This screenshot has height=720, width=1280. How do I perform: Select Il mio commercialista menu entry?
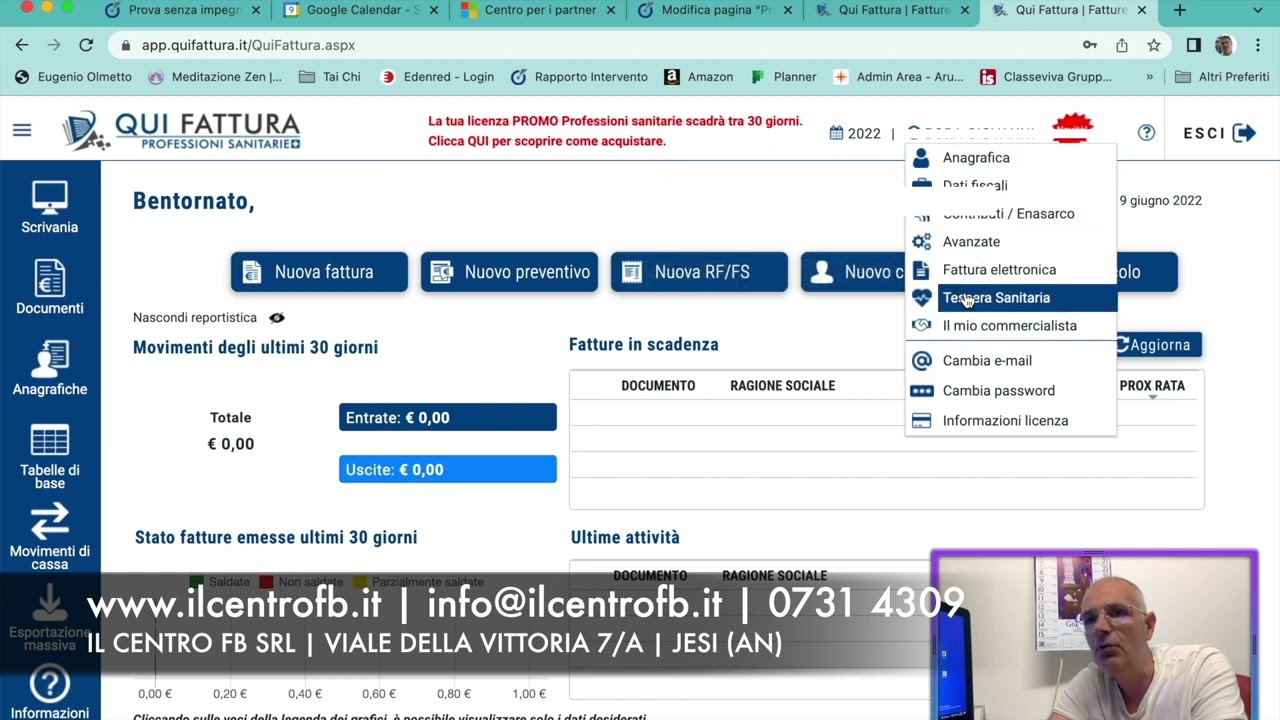1011,326
